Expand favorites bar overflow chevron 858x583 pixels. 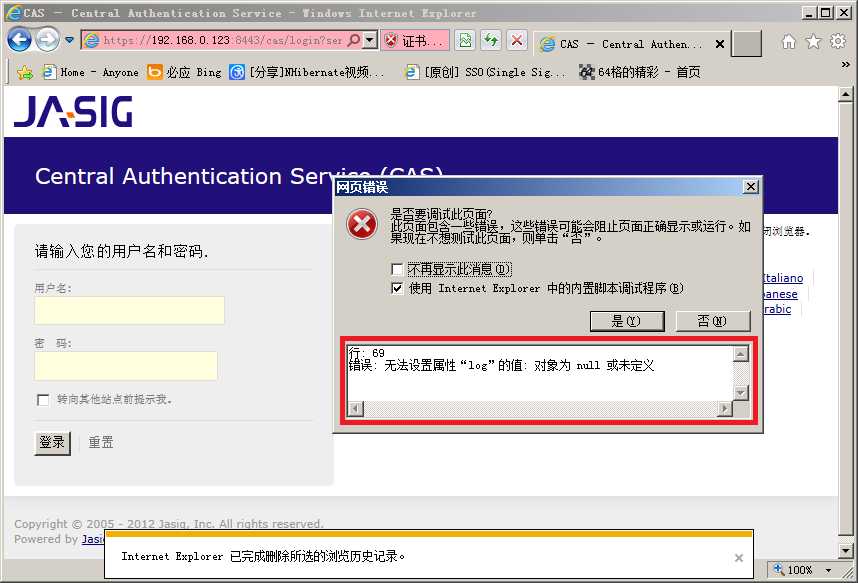(x=845, y=65)
